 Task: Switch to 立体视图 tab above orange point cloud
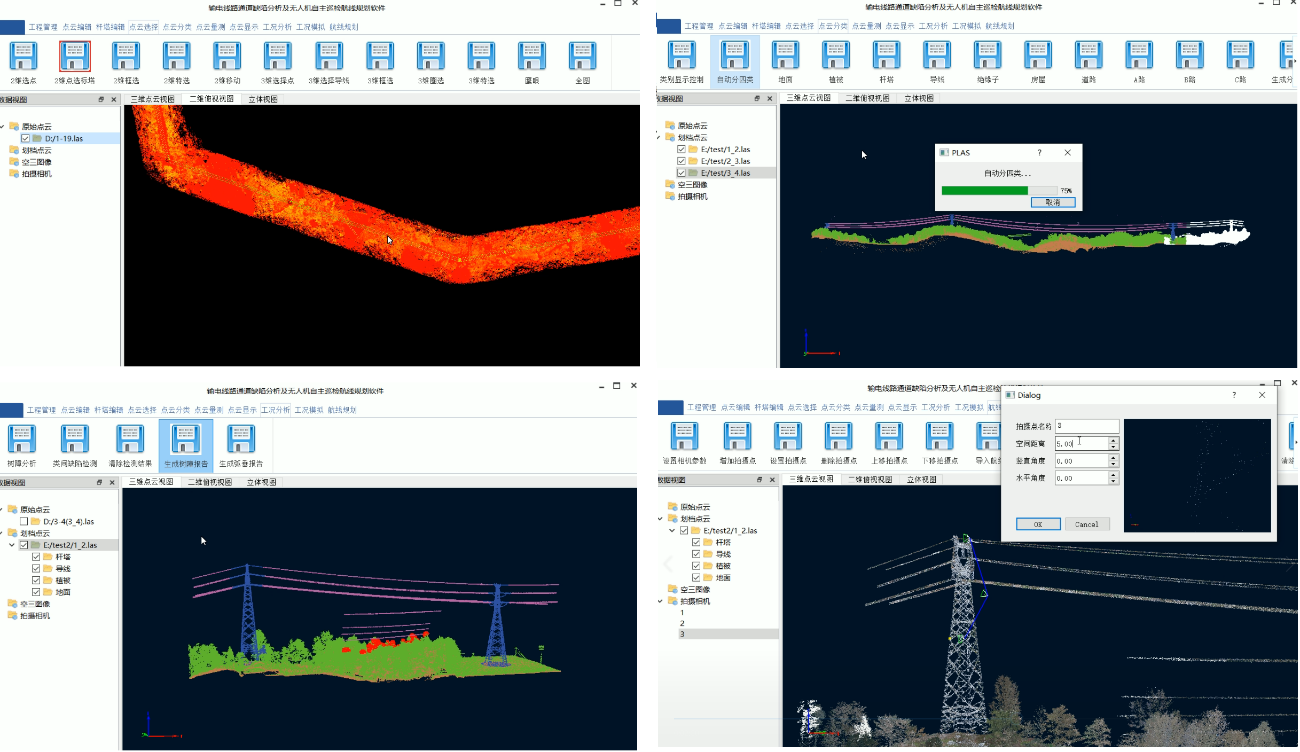(x=262, y=99)
